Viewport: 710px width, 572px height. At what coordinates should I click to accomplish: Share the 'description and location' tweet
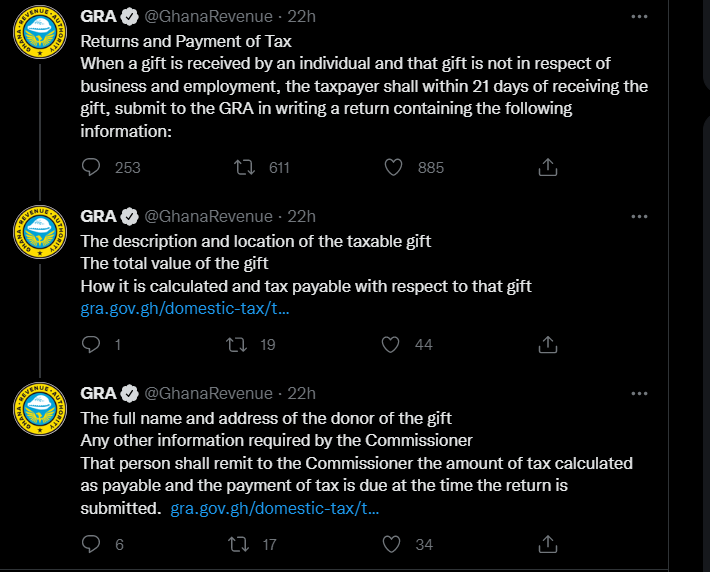(x=547, y=344)
